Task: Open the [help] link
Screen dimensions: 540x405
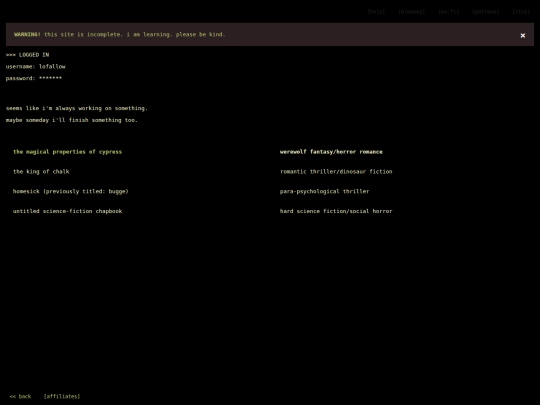Action: [x=376, y=12]
